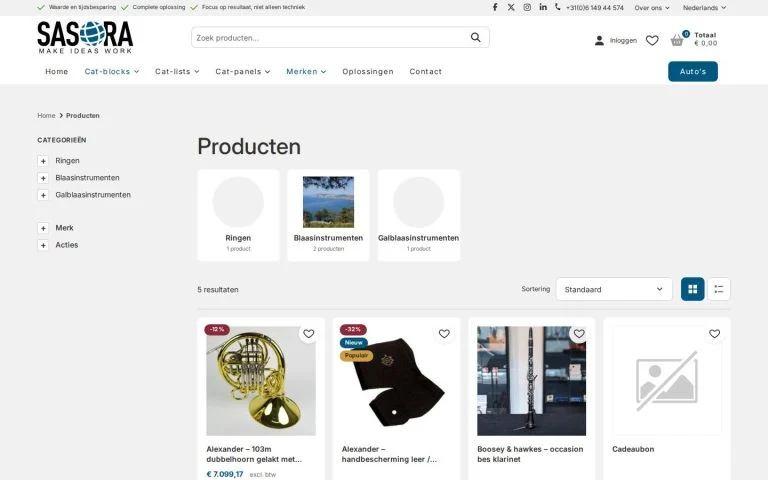Open the klarinet product image
The image size is (768, 480).
click(x=531, y=381)
